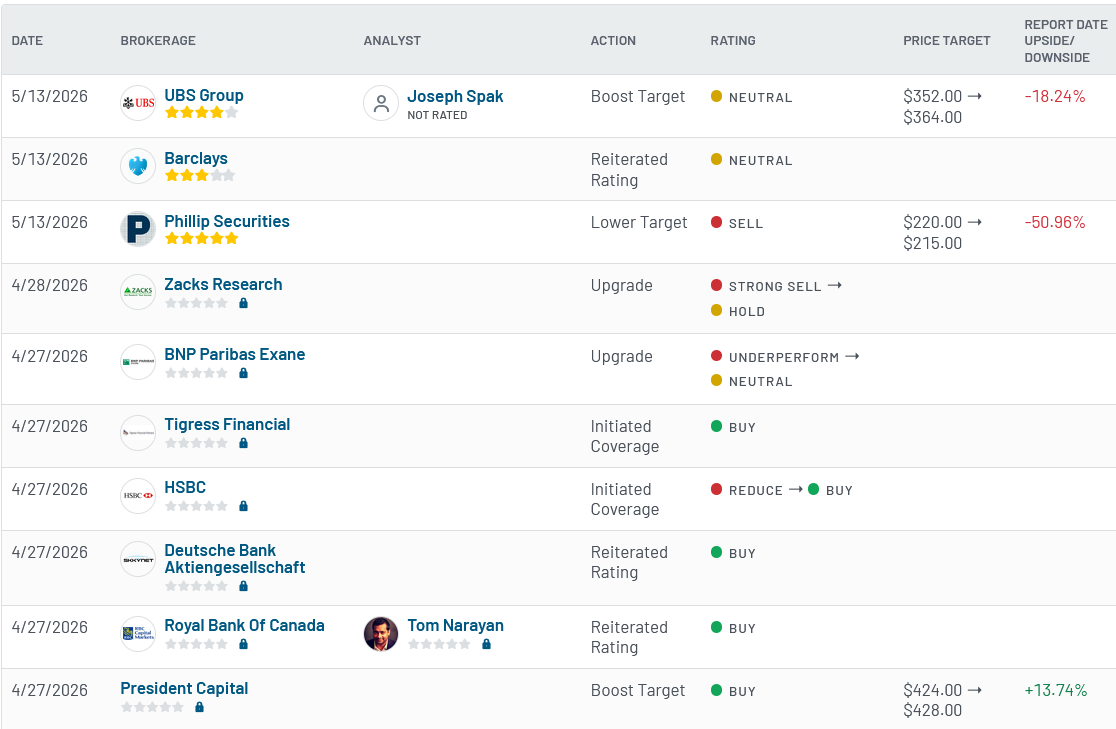Open the BNP Paribas Exane link
Screen dimensions: 1116x729
point(235,354)
